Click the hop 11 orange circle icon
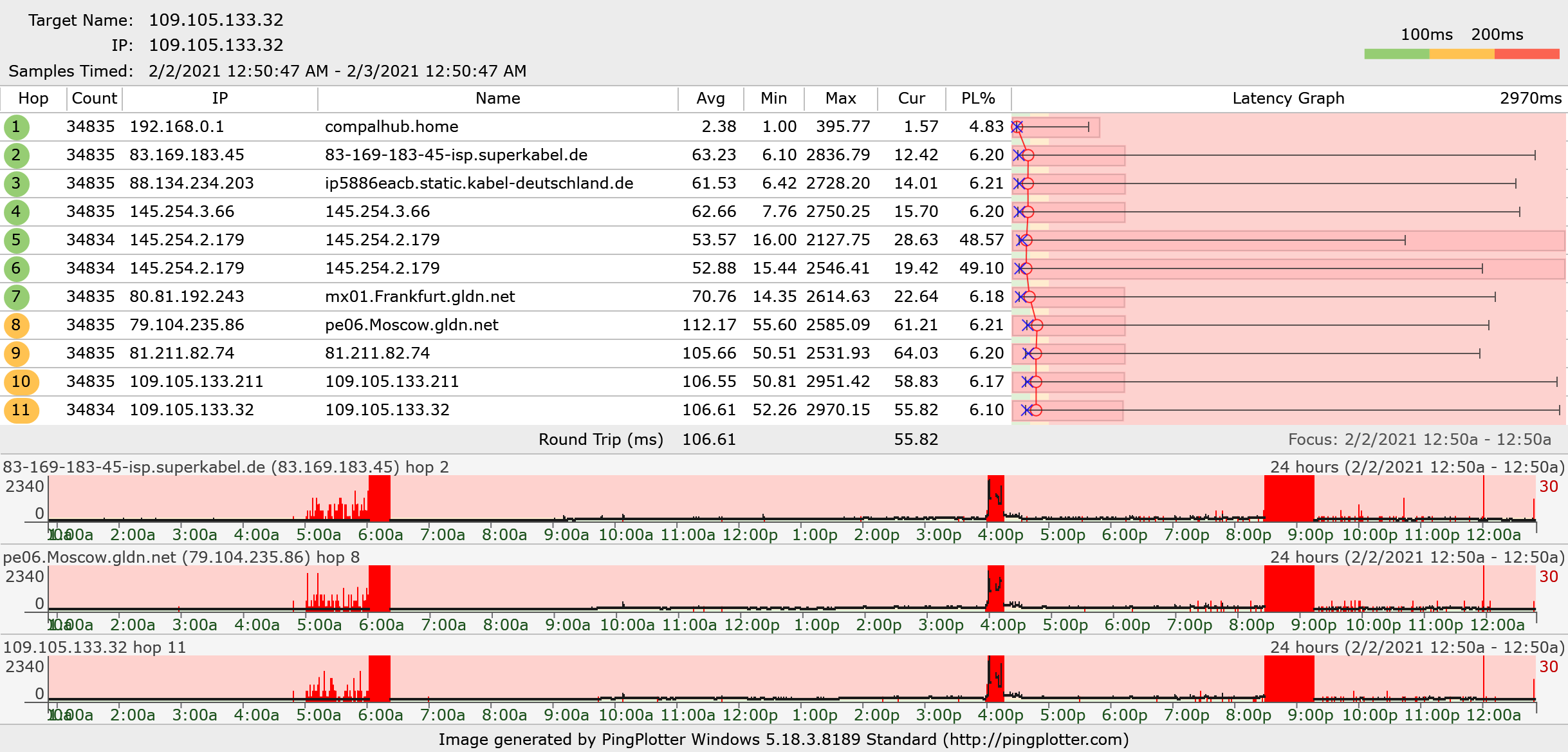This screenshot has height=752, width=1568. [21, 410]
